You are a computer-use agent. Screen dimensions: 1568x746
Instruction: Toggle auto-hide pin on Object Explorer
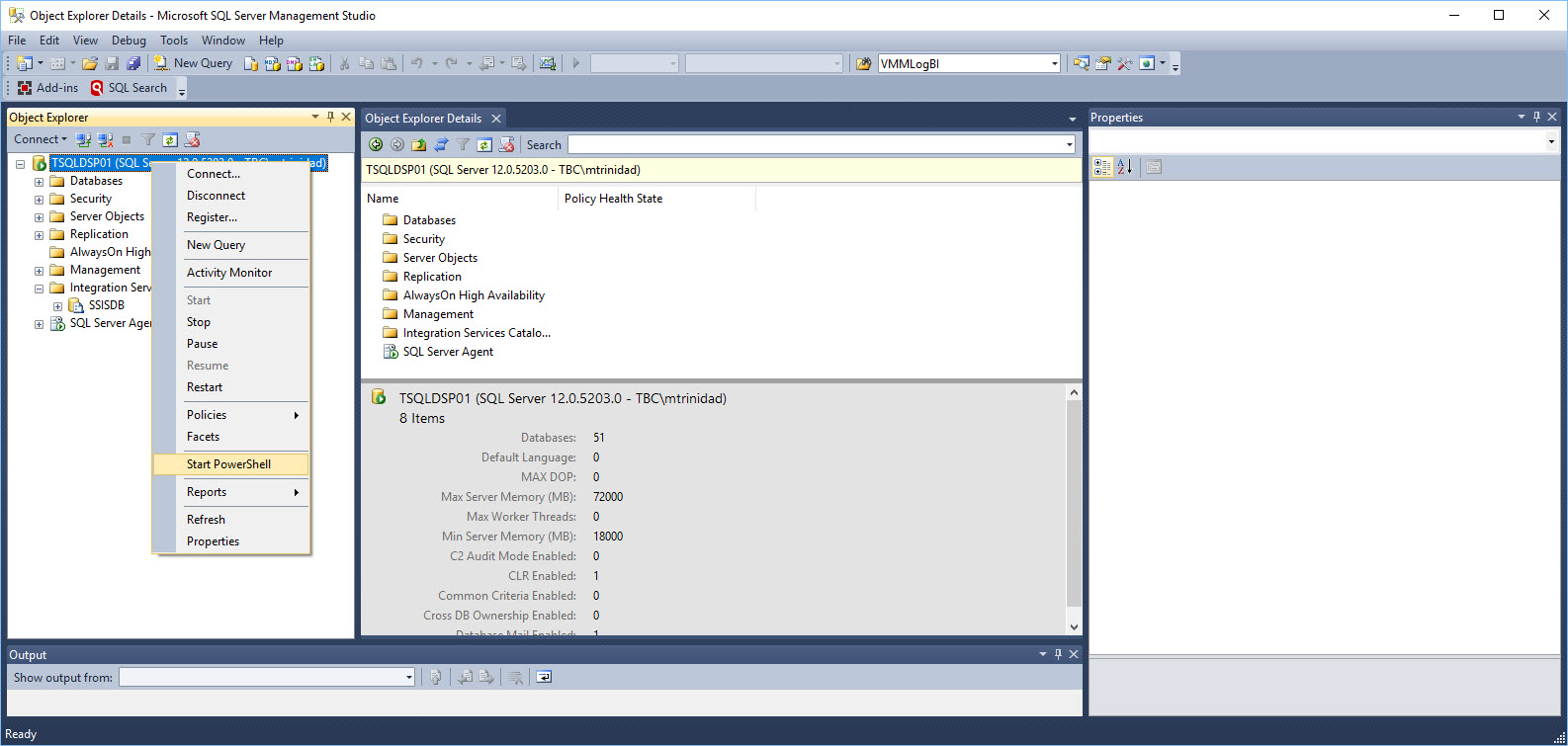point(330,117)
